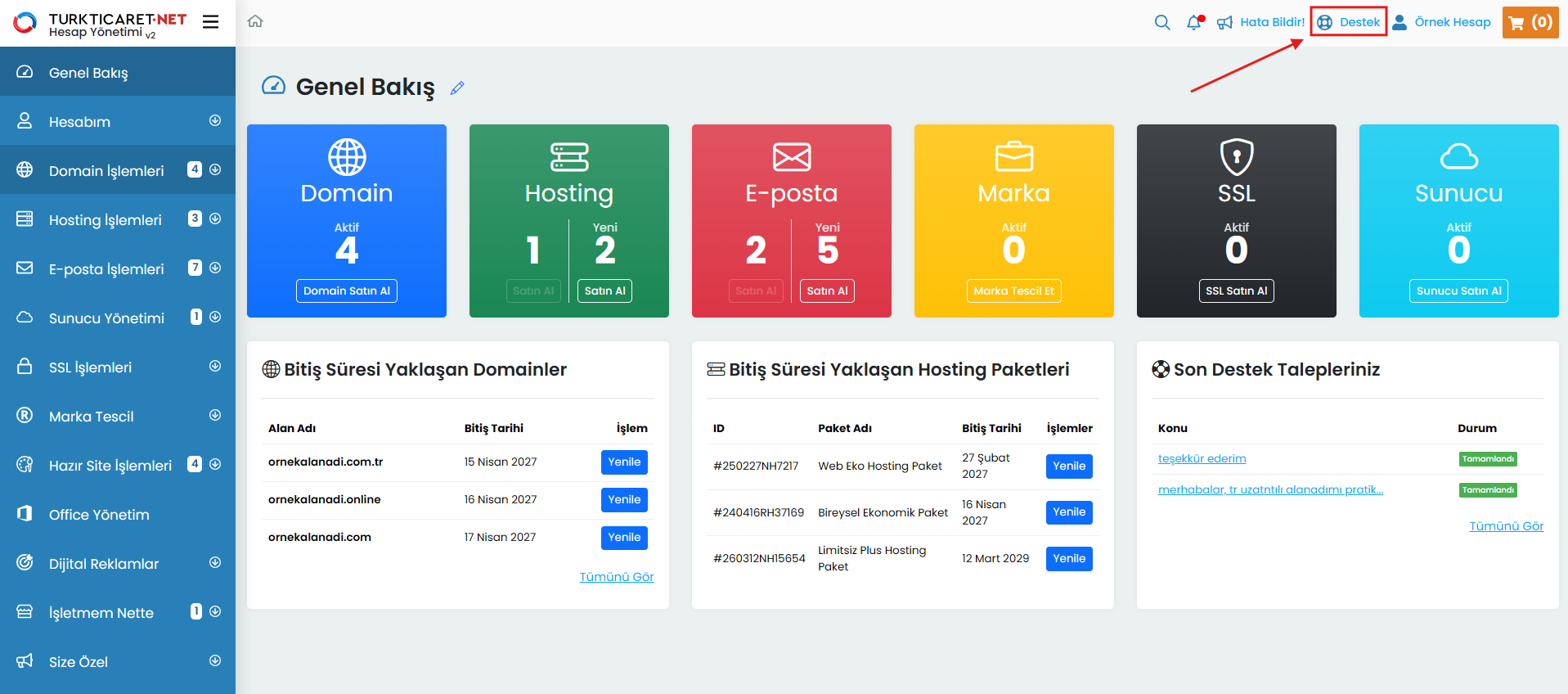The width and height of the screenshot is (1568, 694).
Task: Click the shield icon on SSL card
Action: point(1236,156)
